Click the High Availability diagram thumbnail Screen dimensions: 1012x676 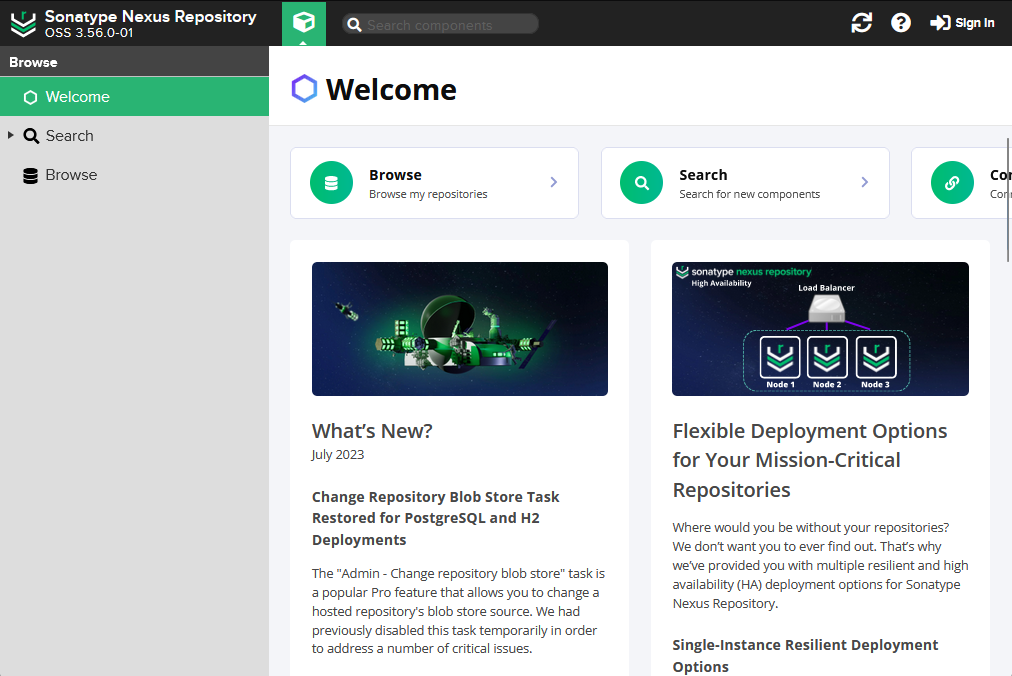[x=820, y=329]
